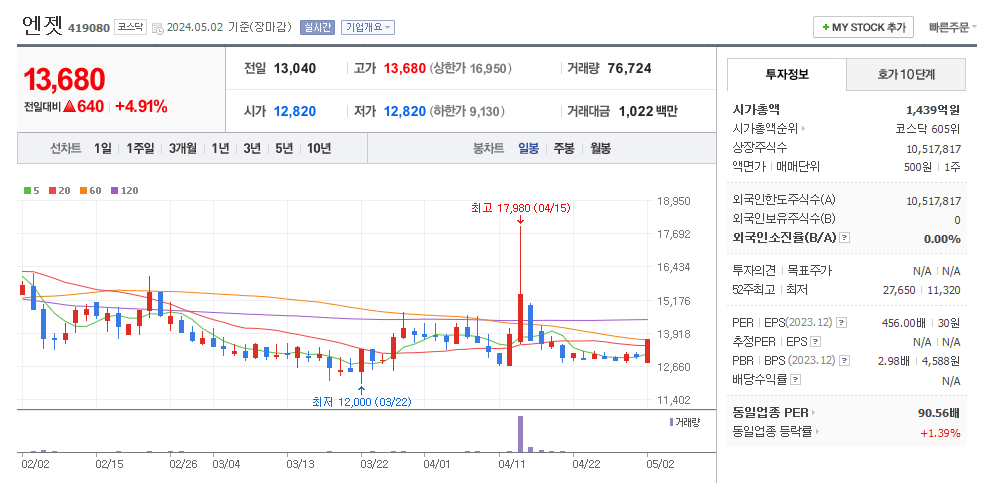
Task: Click the 코스닥 605위 ranking text
Action: pyautogui.click(x=928, y=129)
